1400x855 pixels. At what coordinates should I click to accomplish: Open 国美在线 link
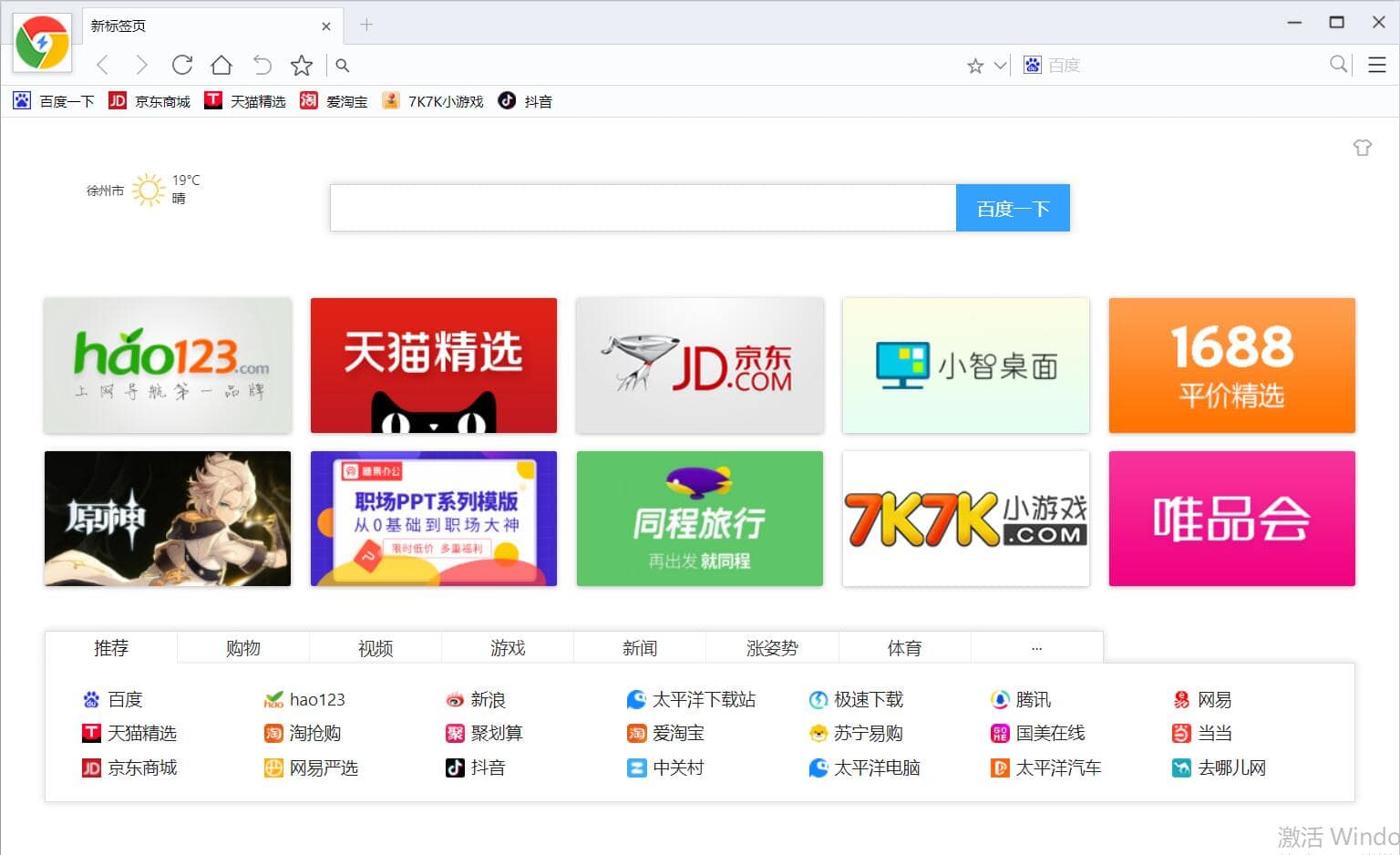(x=1038, y=733)
